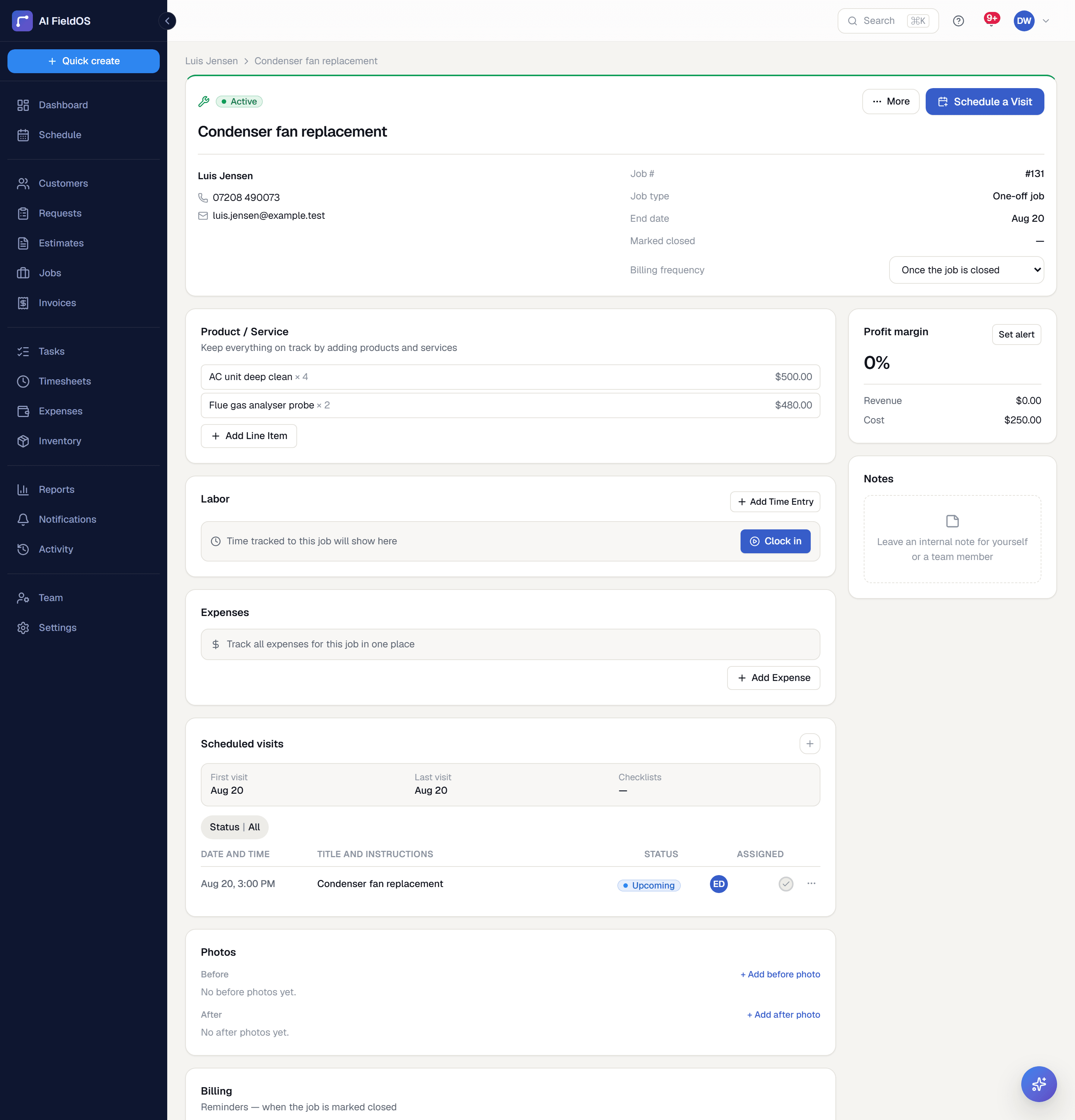The image size is (1075, 1120).
Task: Open the DW user account menu
Action: tap(1032, 21)
